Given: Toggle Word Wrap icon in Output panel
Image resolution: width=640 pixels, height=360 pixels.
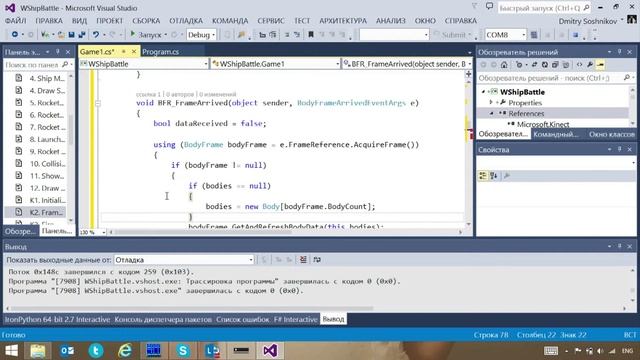Looking at the screenshot, I should click(x=317, y=260).
